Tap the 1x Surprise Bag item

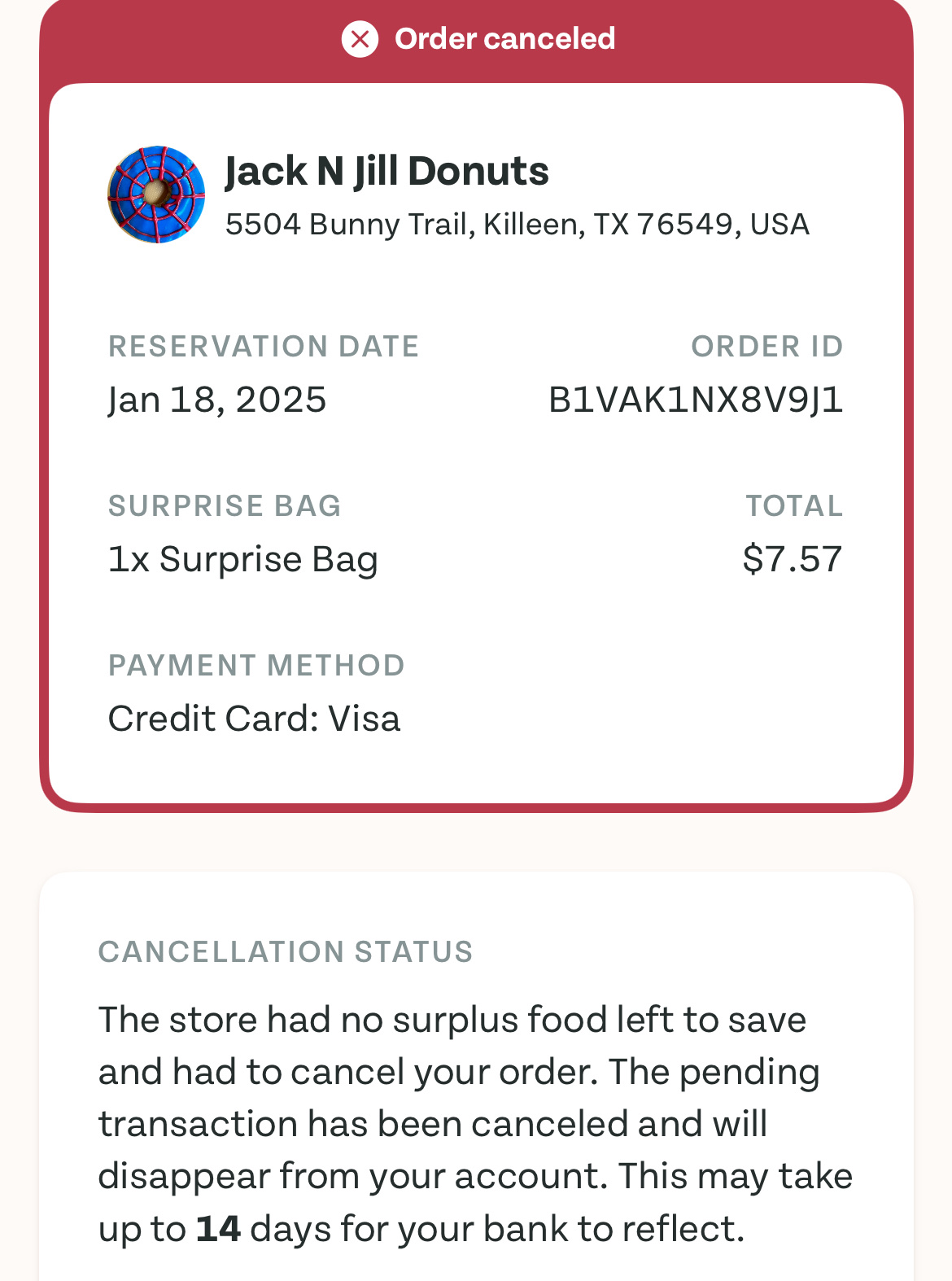point(243,559)
